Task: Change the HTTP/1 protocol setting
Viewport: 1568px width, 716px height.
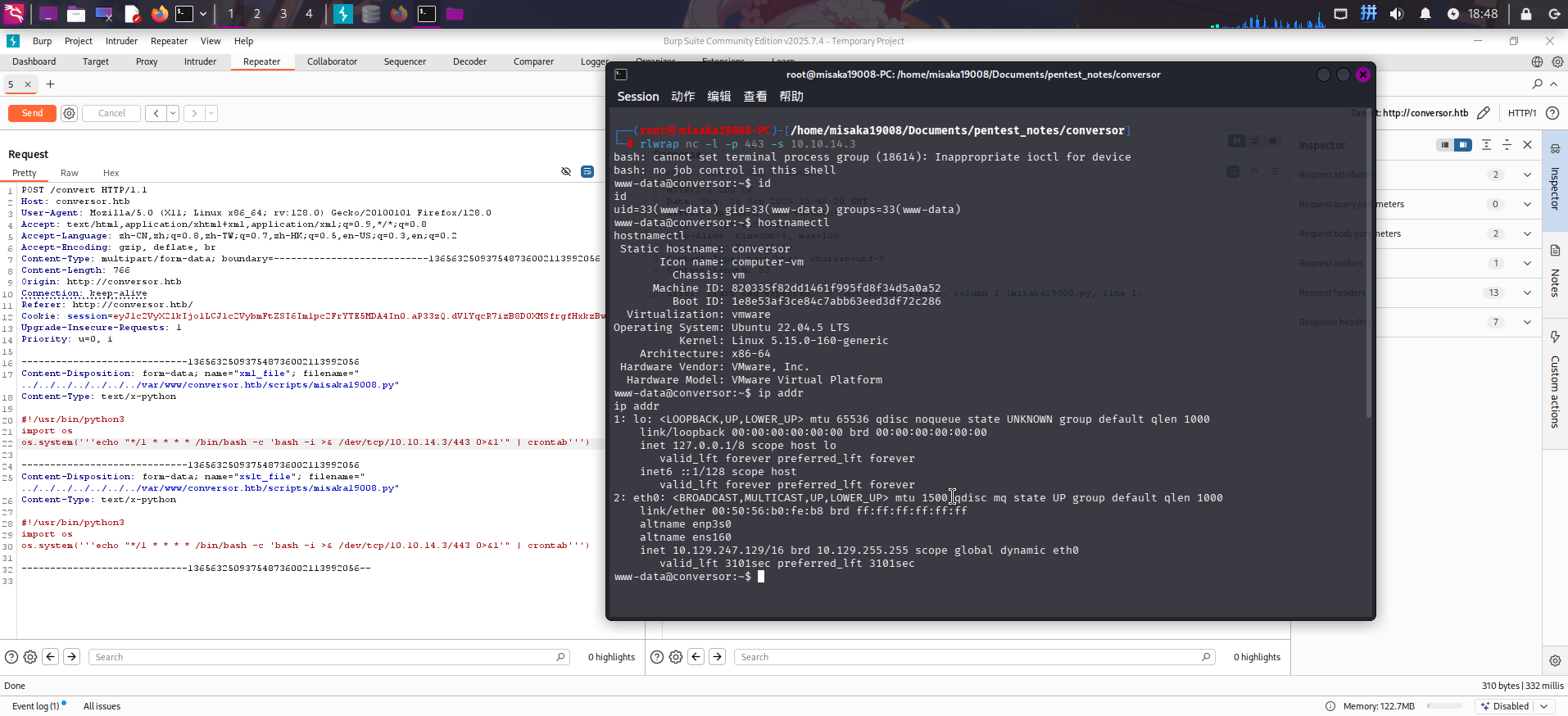Action: point(1522,113)
